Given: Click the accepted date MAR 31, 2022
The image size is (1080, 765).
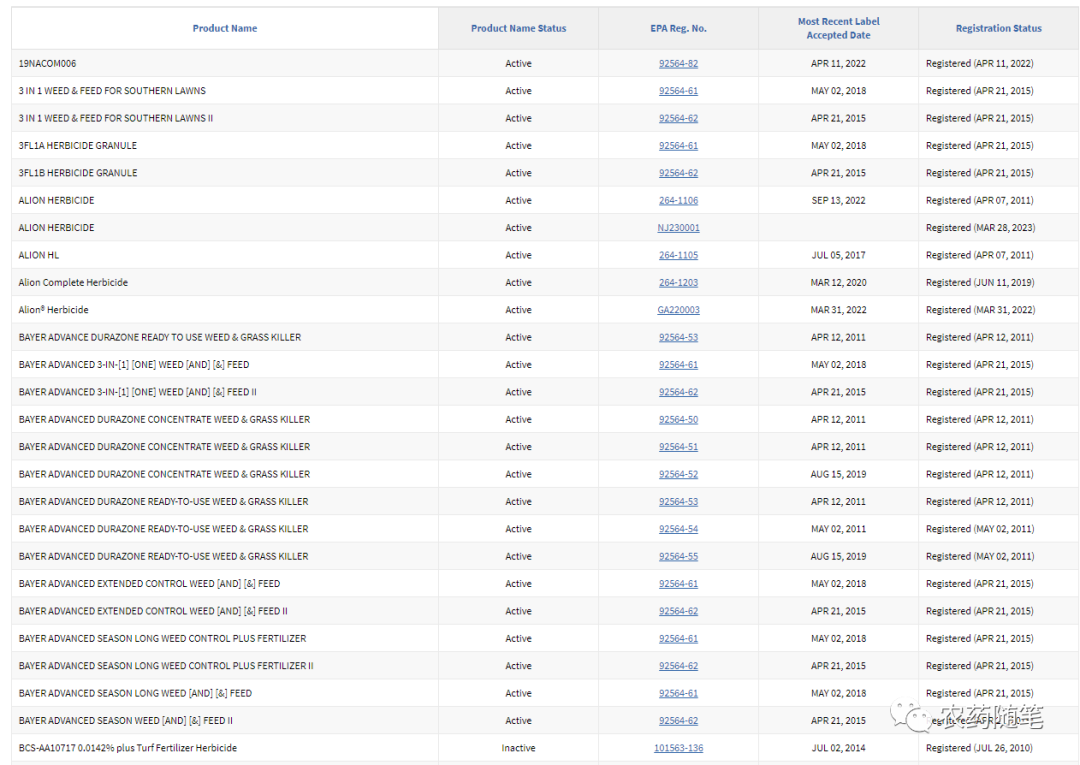Looking at the screenshot, I should point(838,310).
